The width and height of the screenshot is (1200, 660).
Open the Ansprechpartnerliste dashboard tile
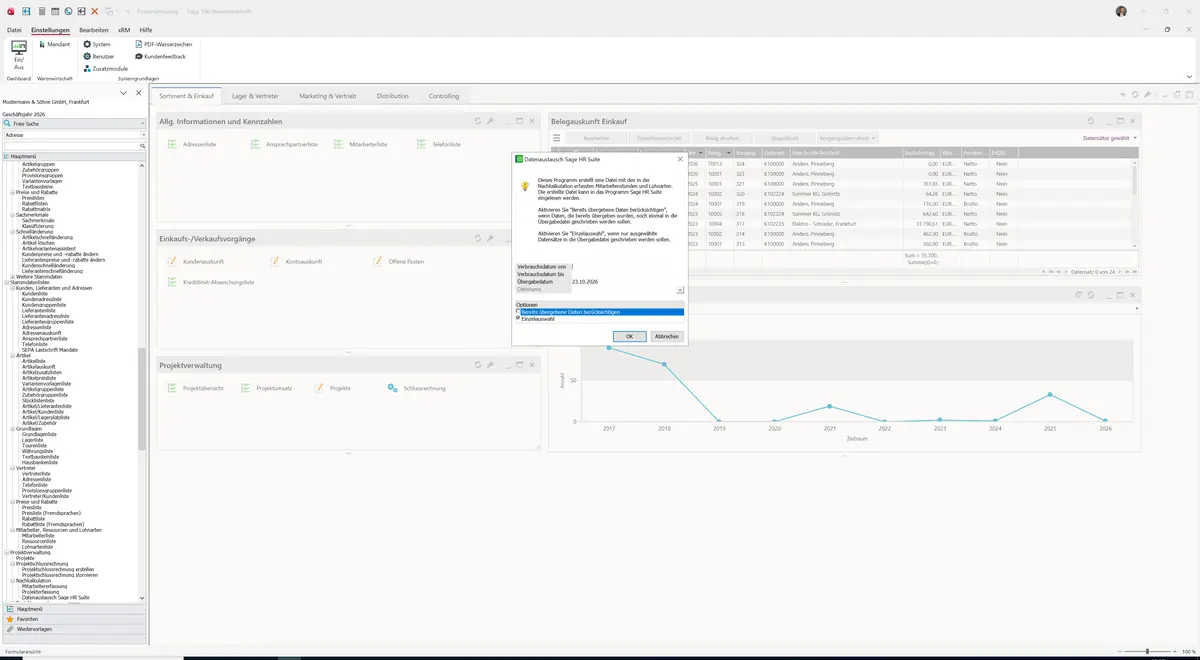click(283, 144)
